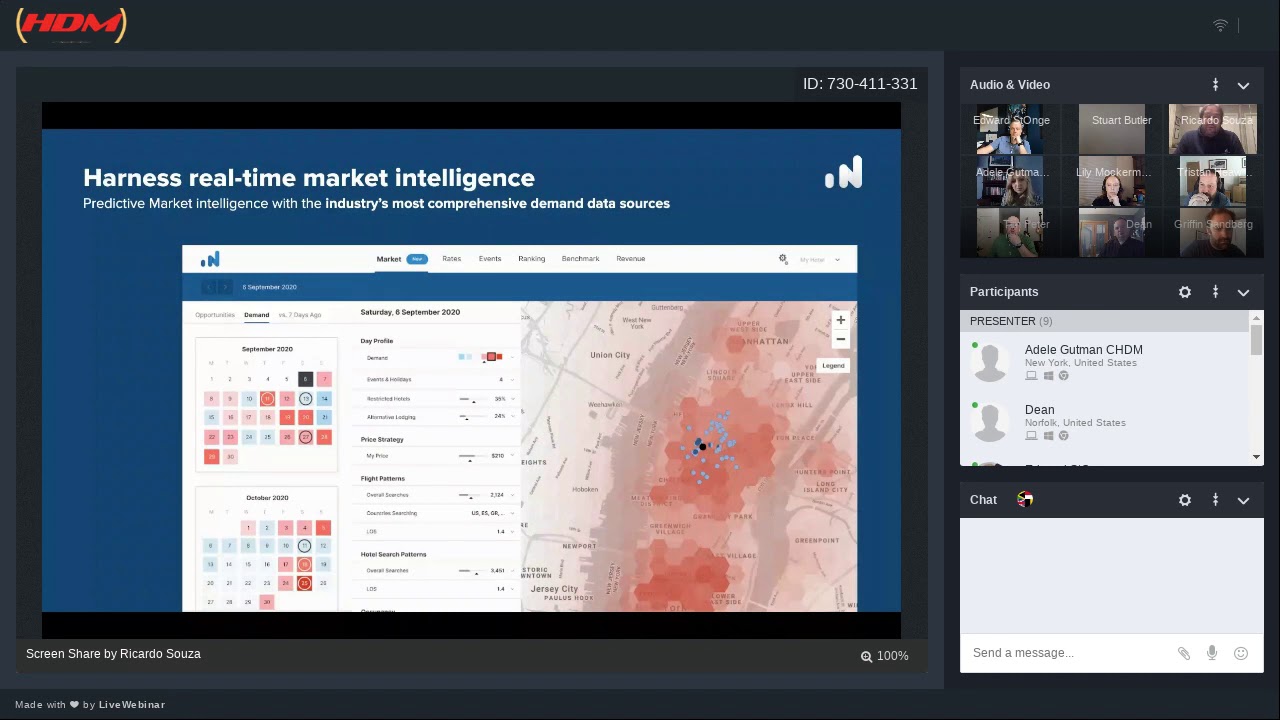Click participants list scrollbar up arrow
The width and height of the screenshot is (1280, 720).
point(1256,318)
